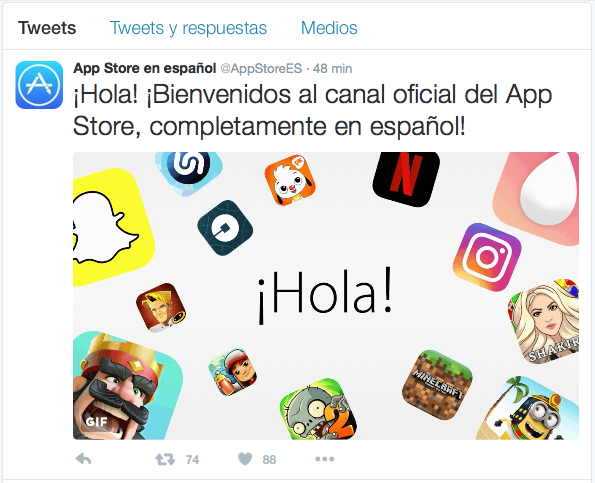Click the Shazam icon in the image

click(189, 170)
